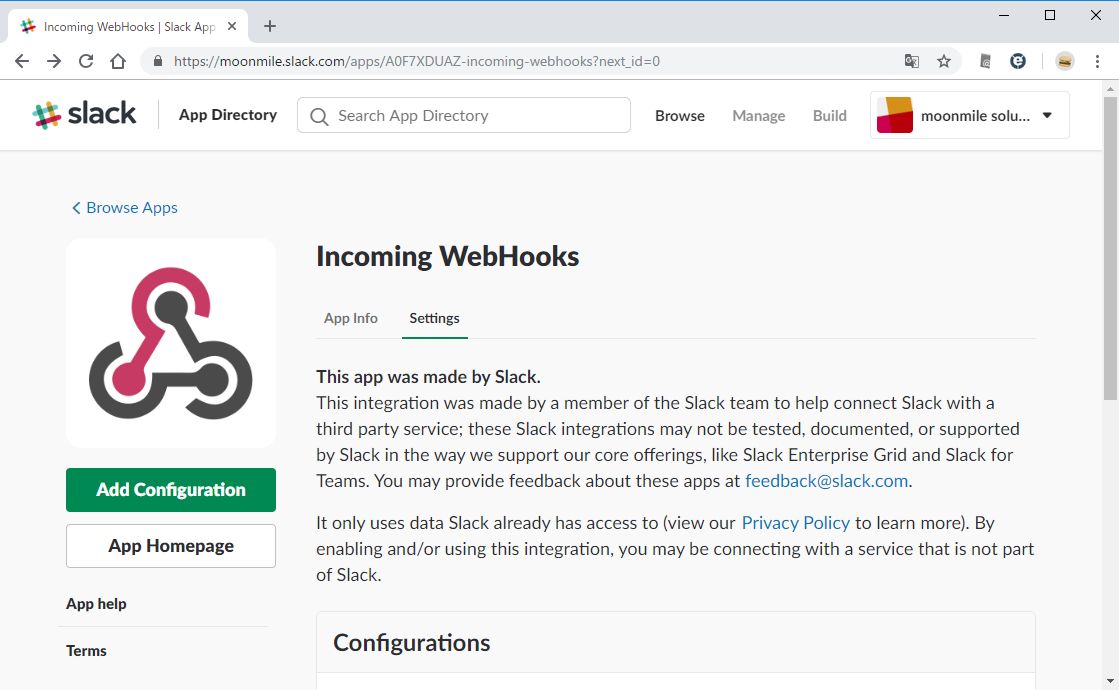Image resolution: width=1119 pixels, height=690 pixels.
Task: Open the App Homepage button
Action: [x=171, y=546]
